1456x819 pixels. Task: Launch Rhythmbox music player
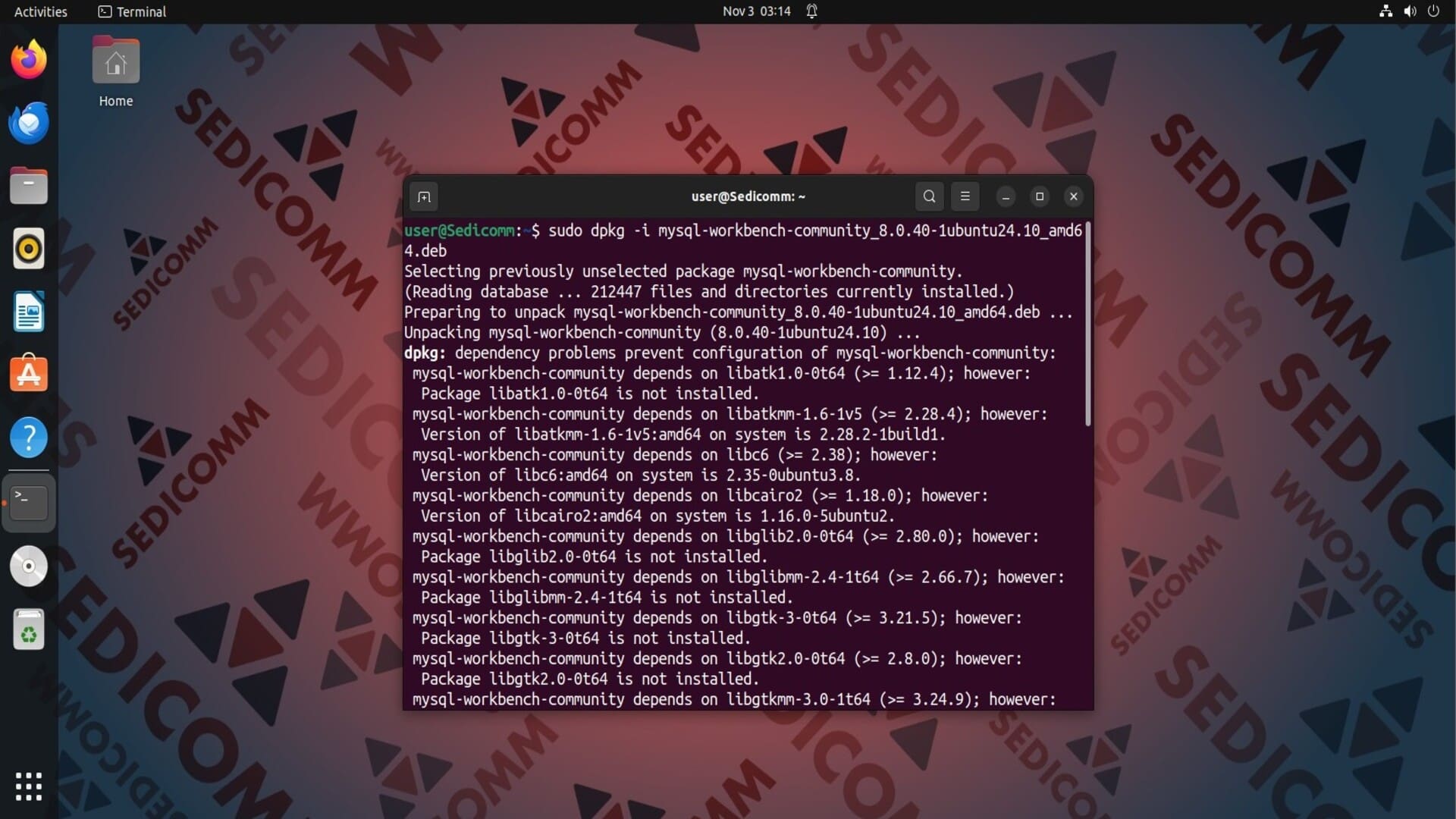[29, 249]
